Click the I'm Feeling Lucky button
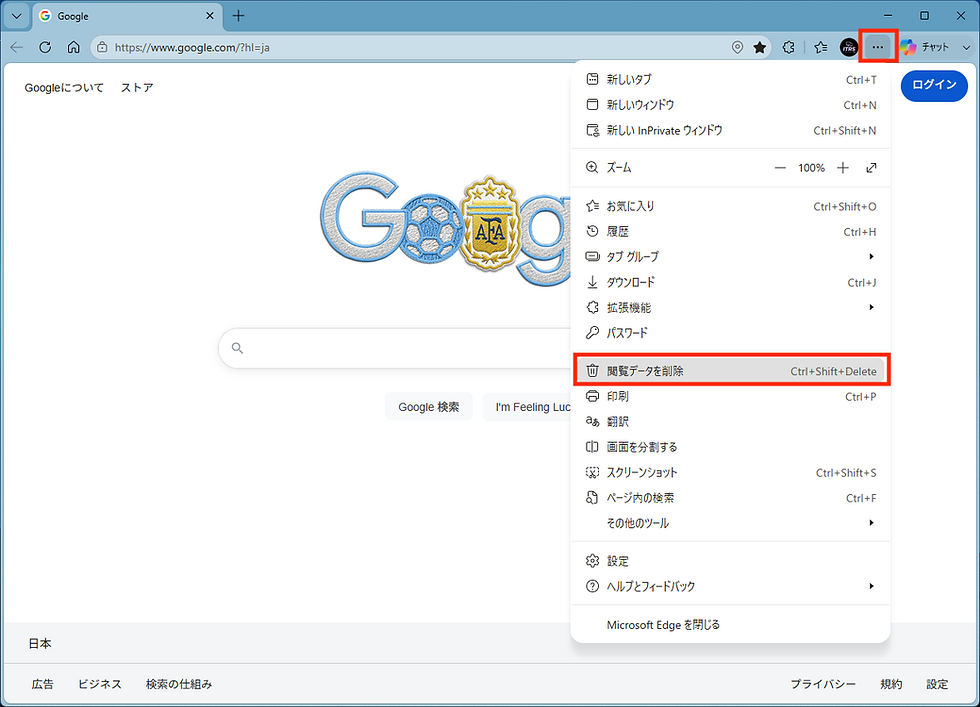This screenshot has width=980, height=707. coord(527,407)
